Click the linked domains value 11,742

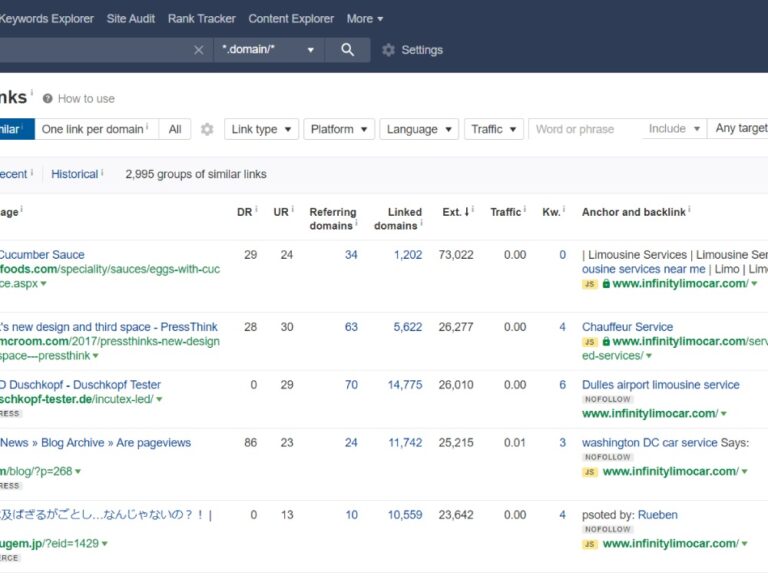(405, 443)
